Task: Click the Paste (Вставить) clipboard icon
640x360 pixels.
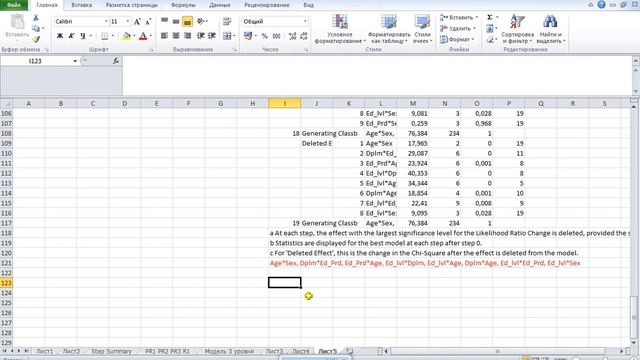Action: click(x=17, y=26)
